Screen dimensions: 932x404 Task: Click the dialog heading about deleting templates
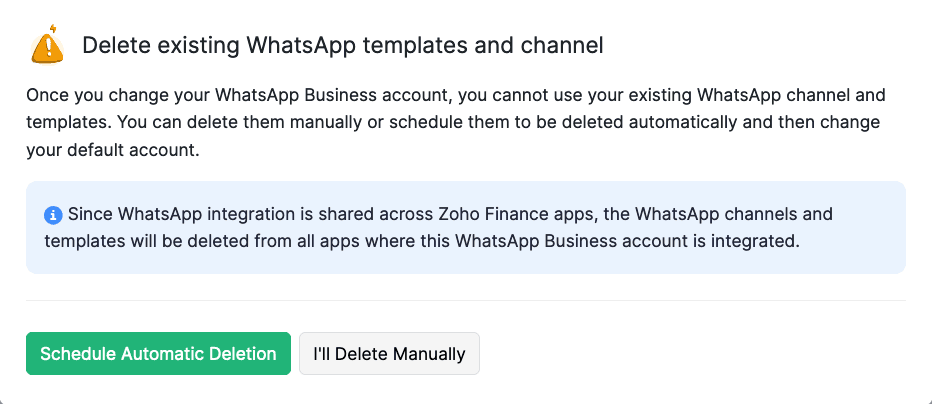pos(342,45)
